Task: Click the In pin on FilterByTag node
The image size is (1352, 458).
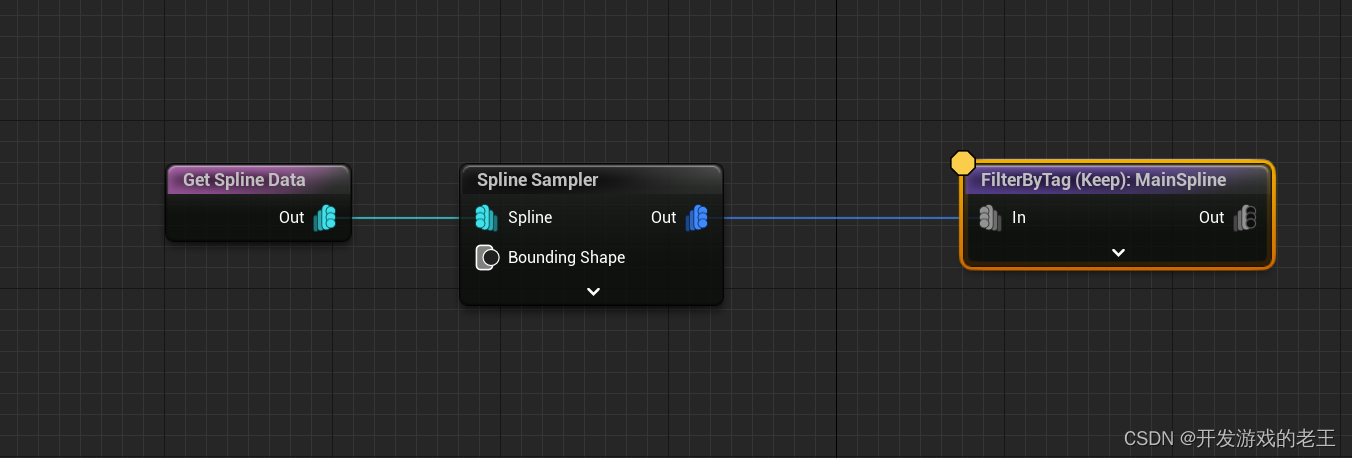Action: [990, 217]
